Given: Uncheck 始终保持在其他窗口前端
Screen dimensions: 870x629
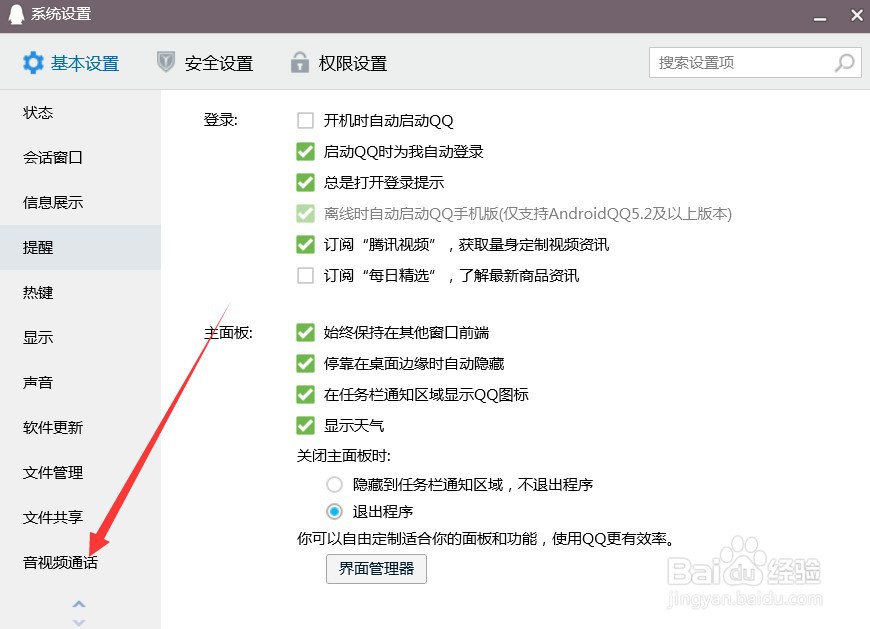Looking at the screenshot, I should point(305,332).
